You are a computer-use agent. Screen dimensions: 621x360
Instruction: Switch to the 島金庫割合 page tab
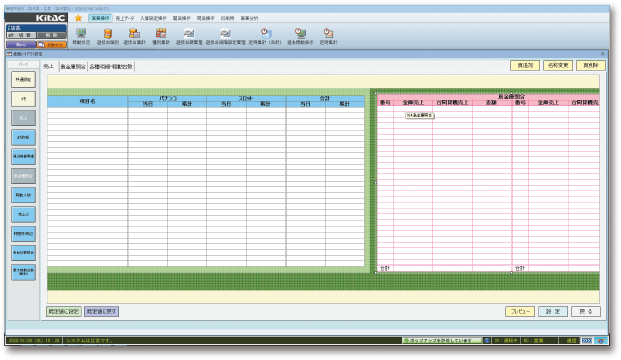coord(73,67)
